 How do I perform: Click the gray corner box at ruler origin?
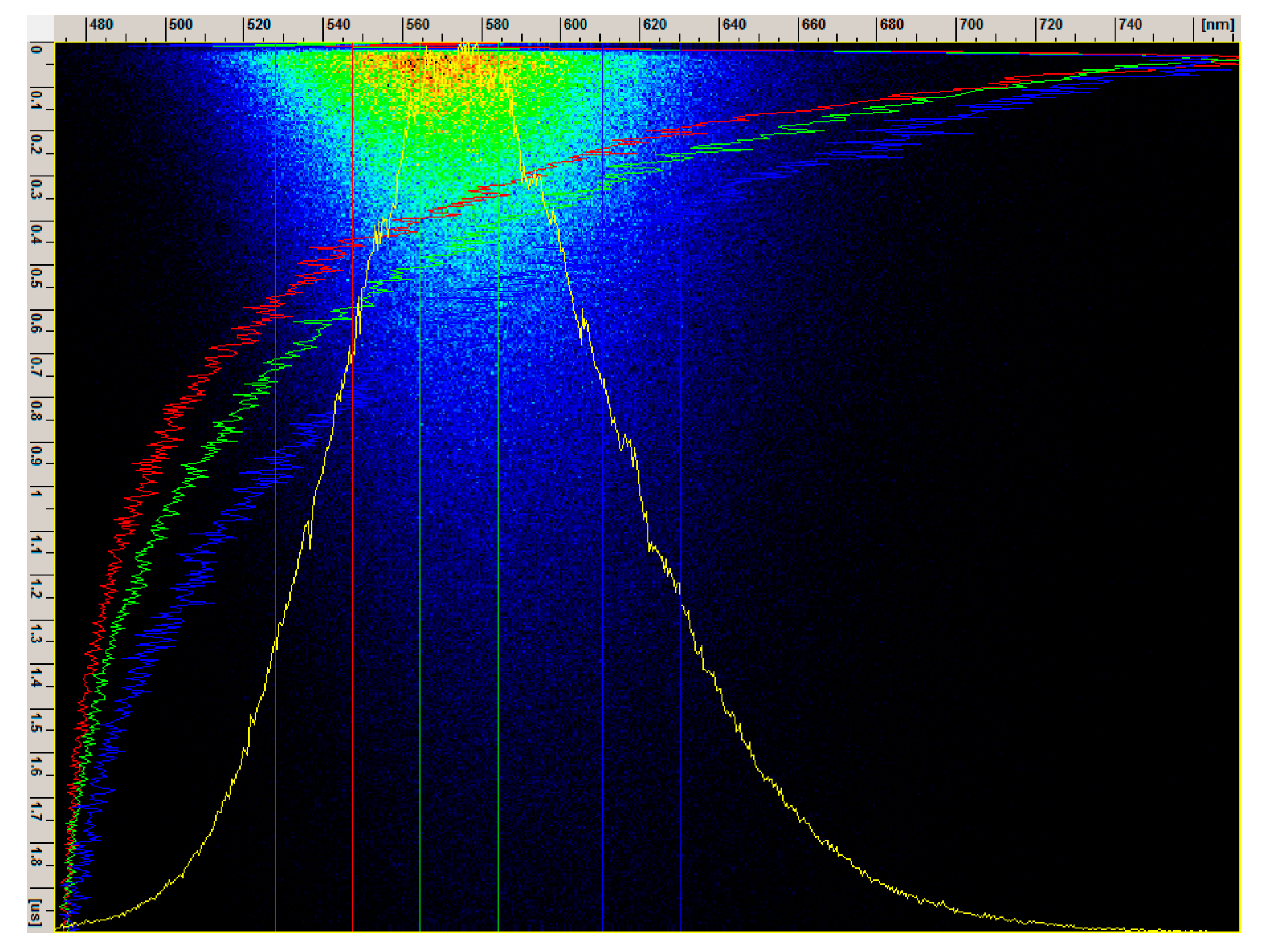pos(40,28)
